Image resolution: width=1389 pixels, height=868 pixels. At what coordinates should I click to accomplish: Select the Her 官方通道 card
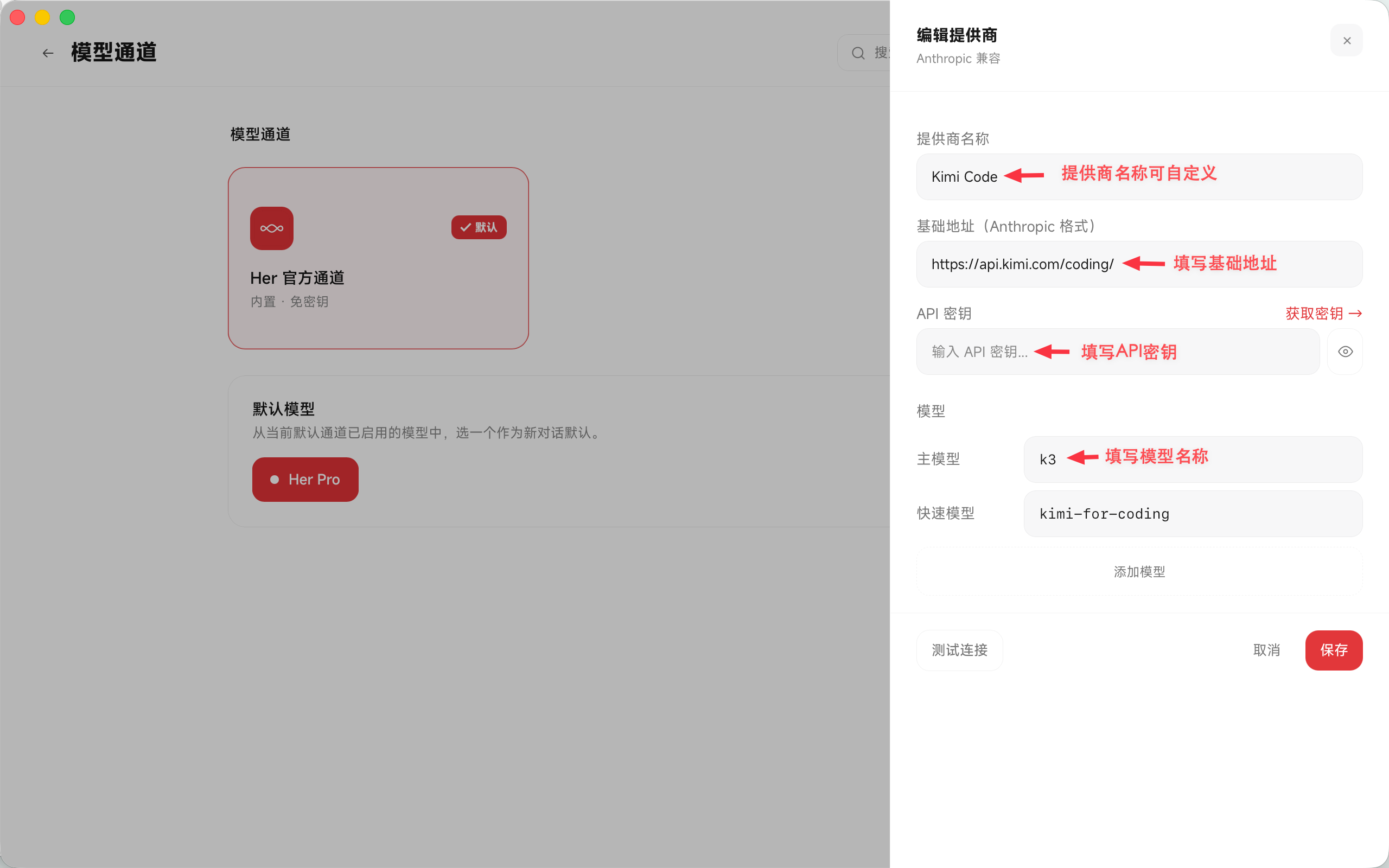coord(378,258)
